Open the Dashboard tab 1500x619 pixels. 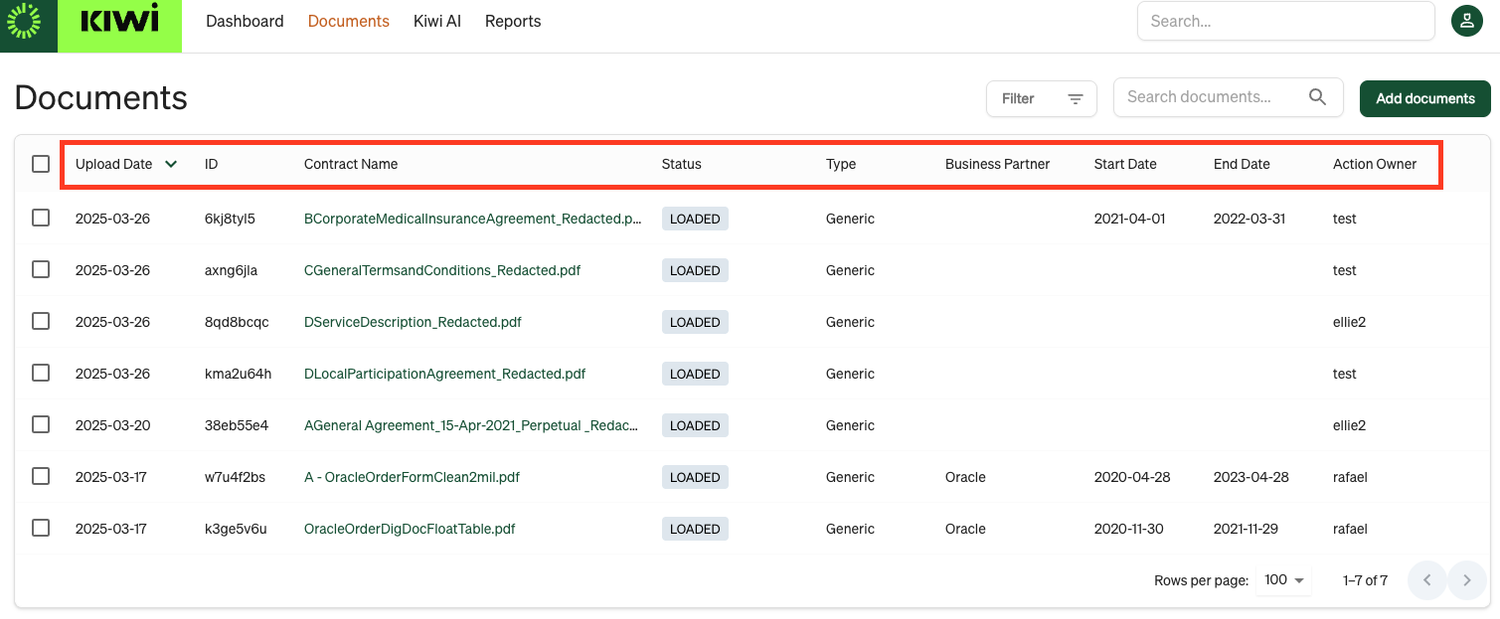(245, 21)
